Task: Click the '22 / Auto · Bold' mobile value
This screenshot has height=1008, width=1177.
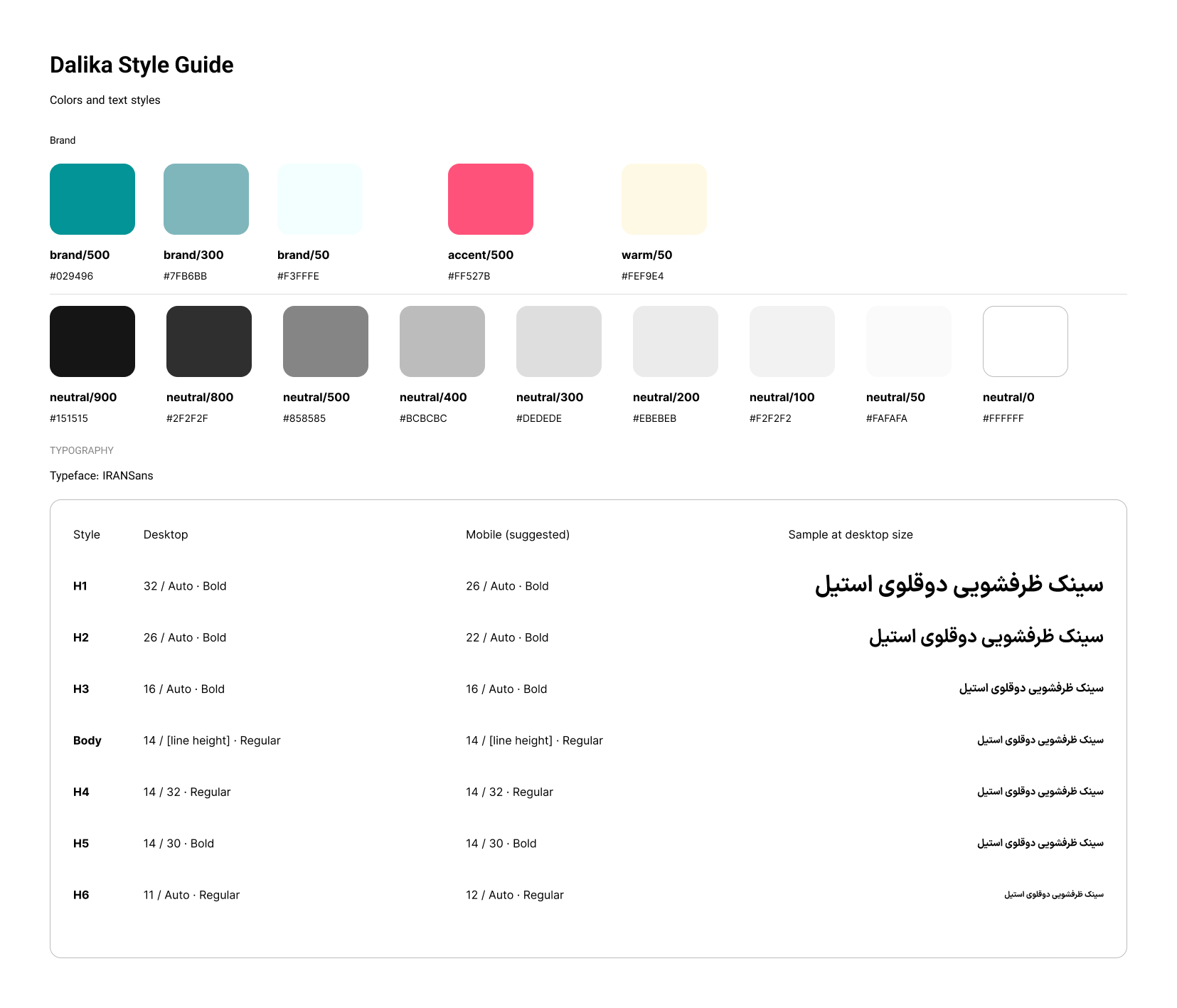Action: tap(507, 637)
